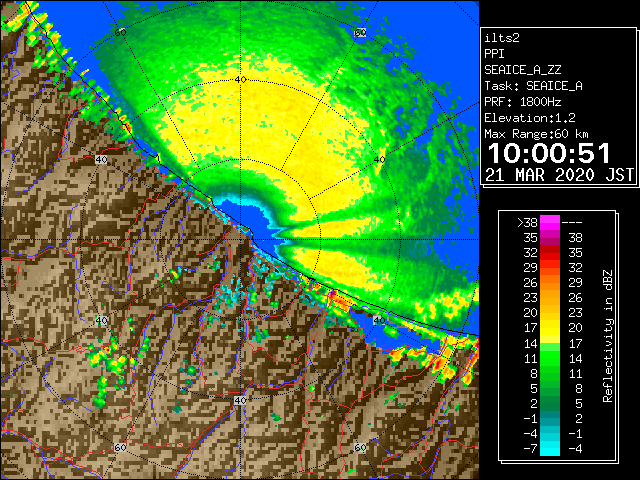Click the 40 km ring label due south of the radar
The image size is (640, 480).
pos(240,400)
